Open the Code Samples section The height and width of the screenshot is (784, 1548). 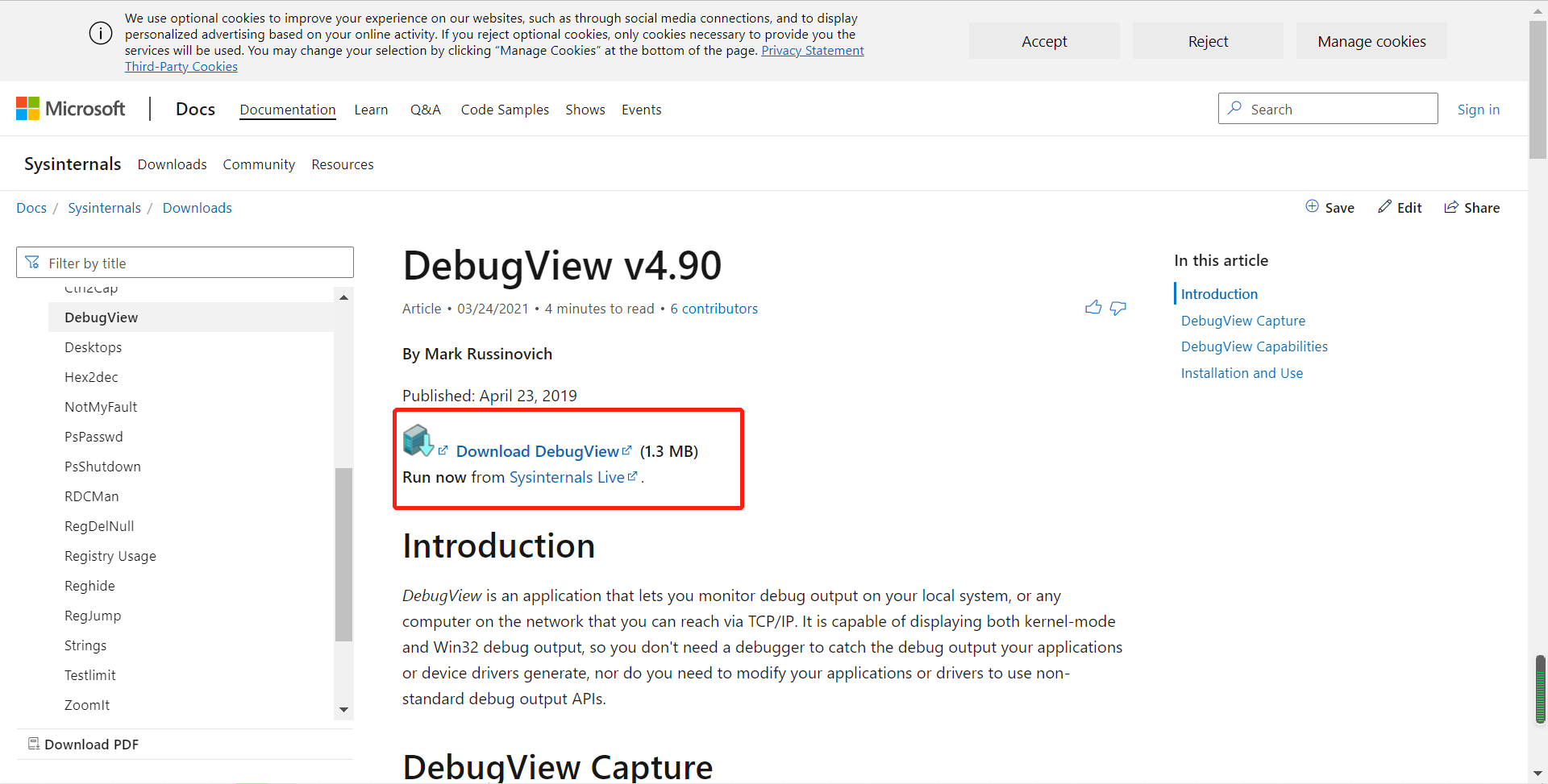[504, 110]
